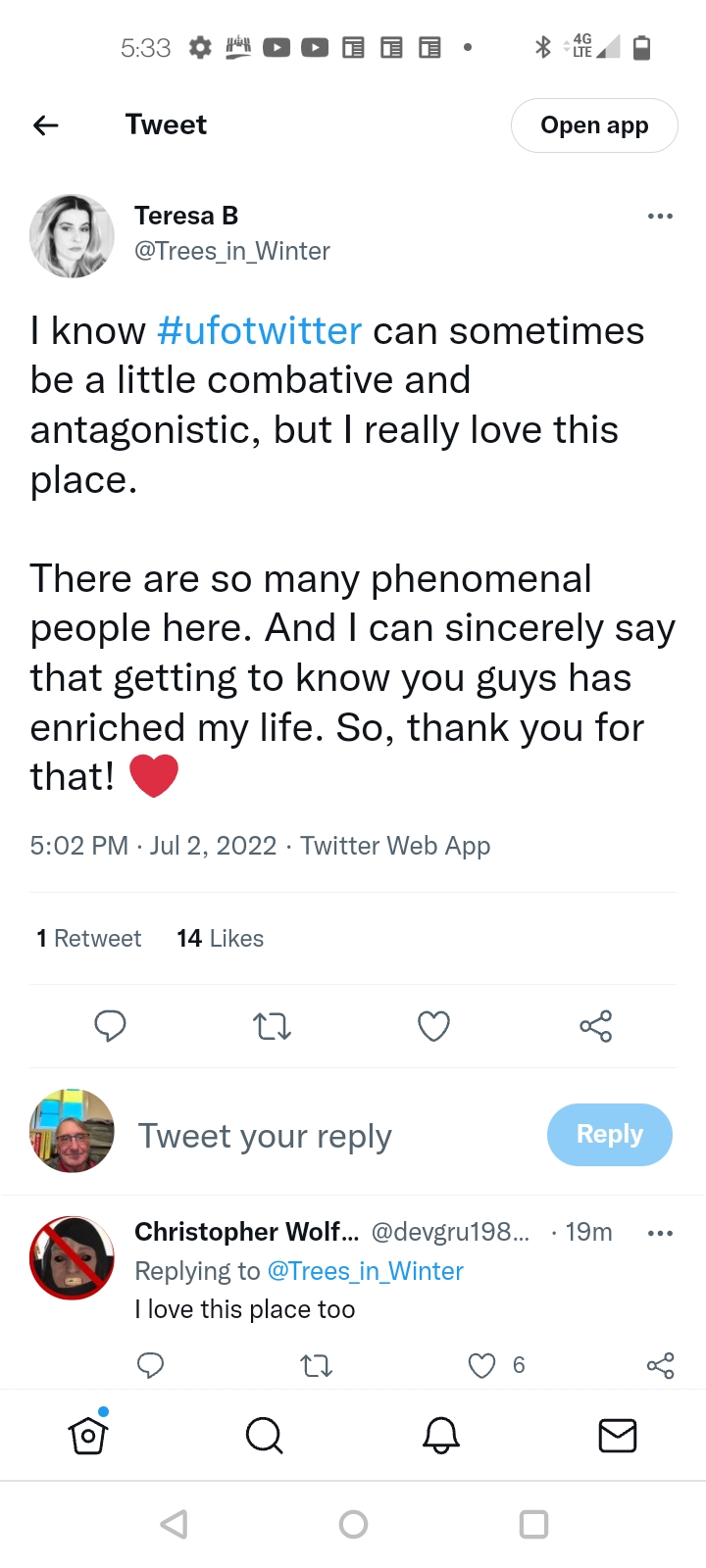This screenshot has width=706, height=1568.
Task: Open the Home feed tab icon
Action: pos(88,1436)
